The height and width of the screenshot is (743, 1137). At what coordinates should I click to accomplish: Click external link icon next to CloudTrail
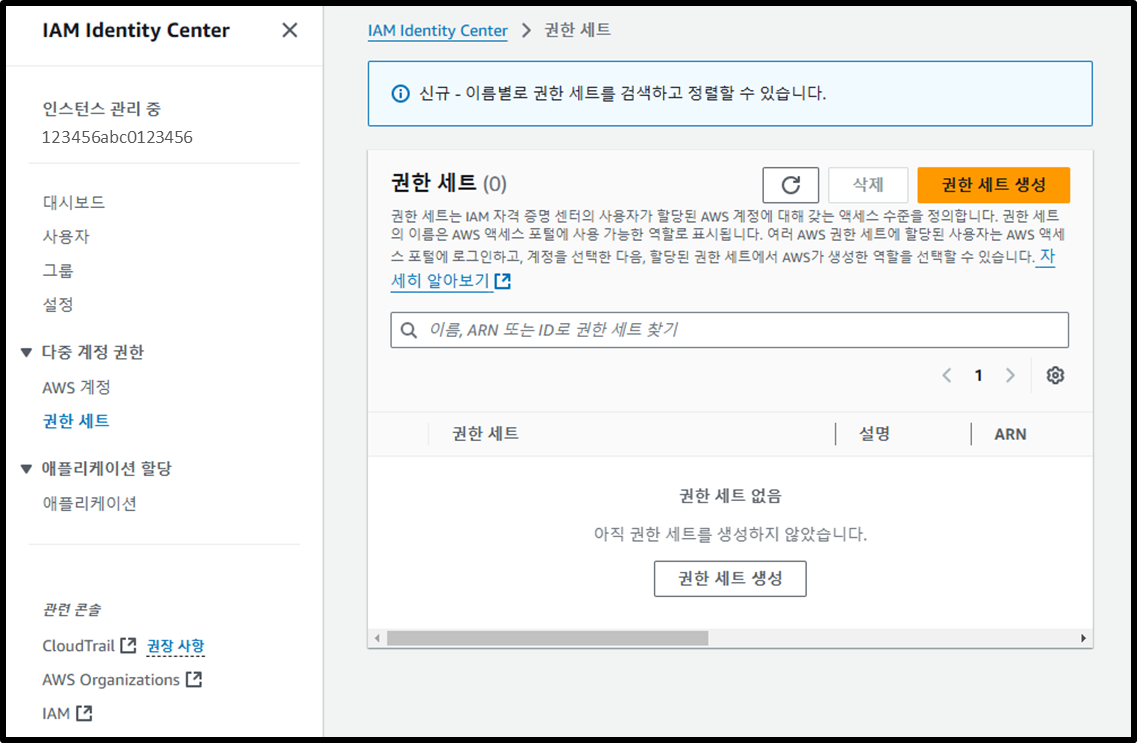(128, 644)
